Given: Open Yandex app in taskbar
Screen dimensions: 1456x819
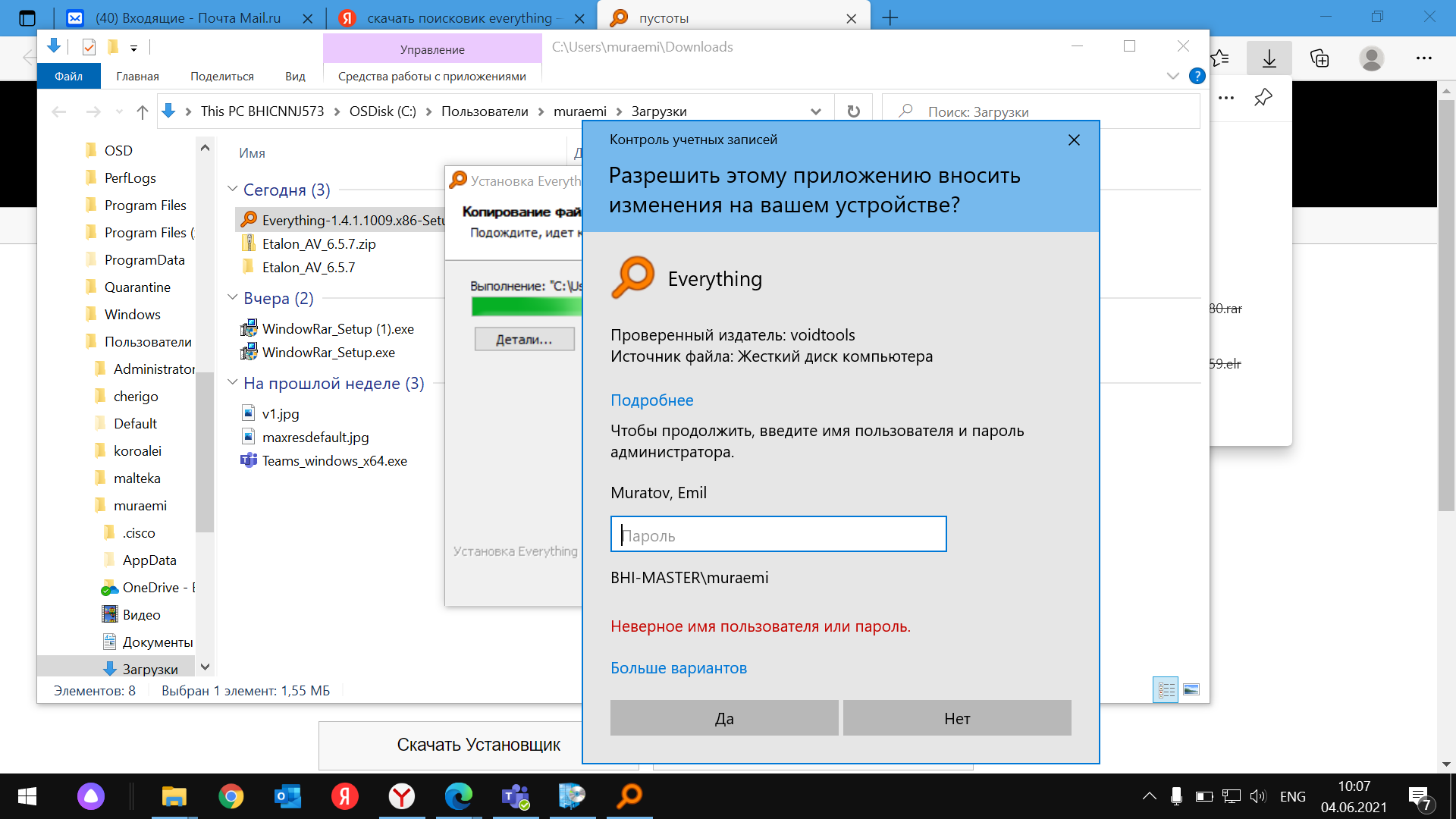Looking at the screenshot, I should point(345,796).
